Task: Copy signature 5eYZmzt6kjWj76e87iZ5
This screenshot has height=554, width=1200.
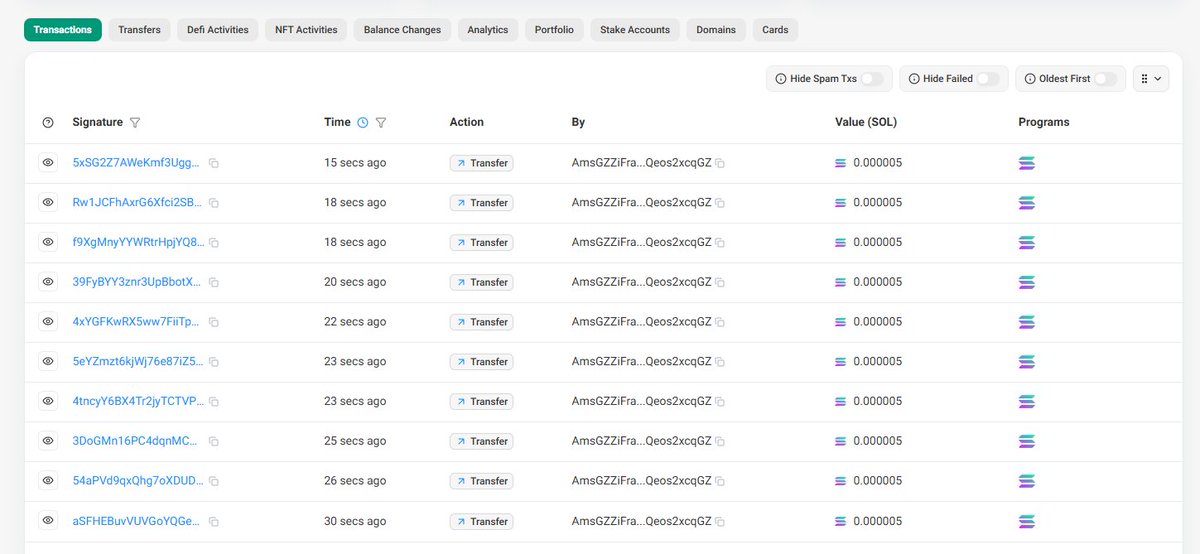Action: 214,362
